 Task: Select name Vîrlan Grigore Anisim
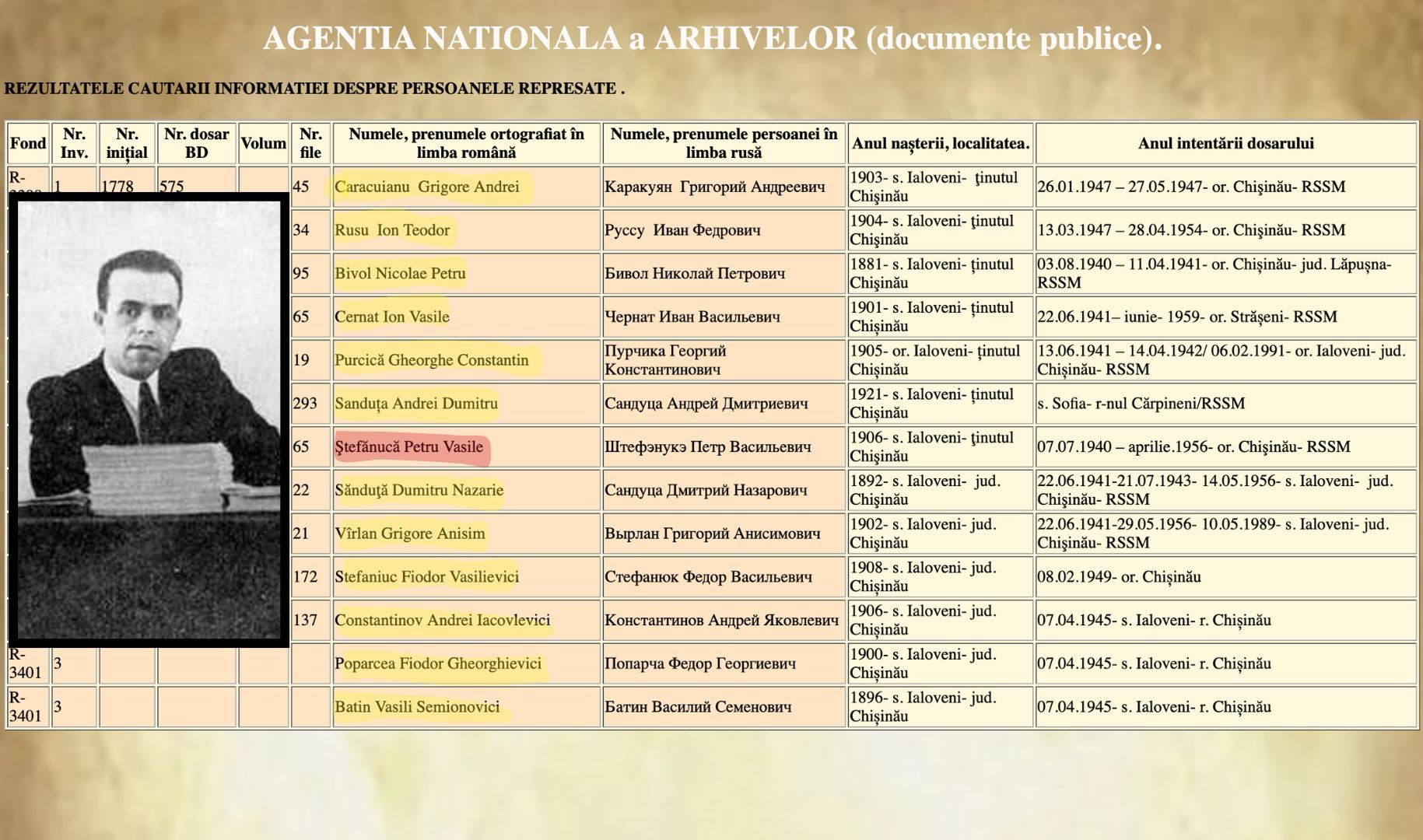point(410,534)
